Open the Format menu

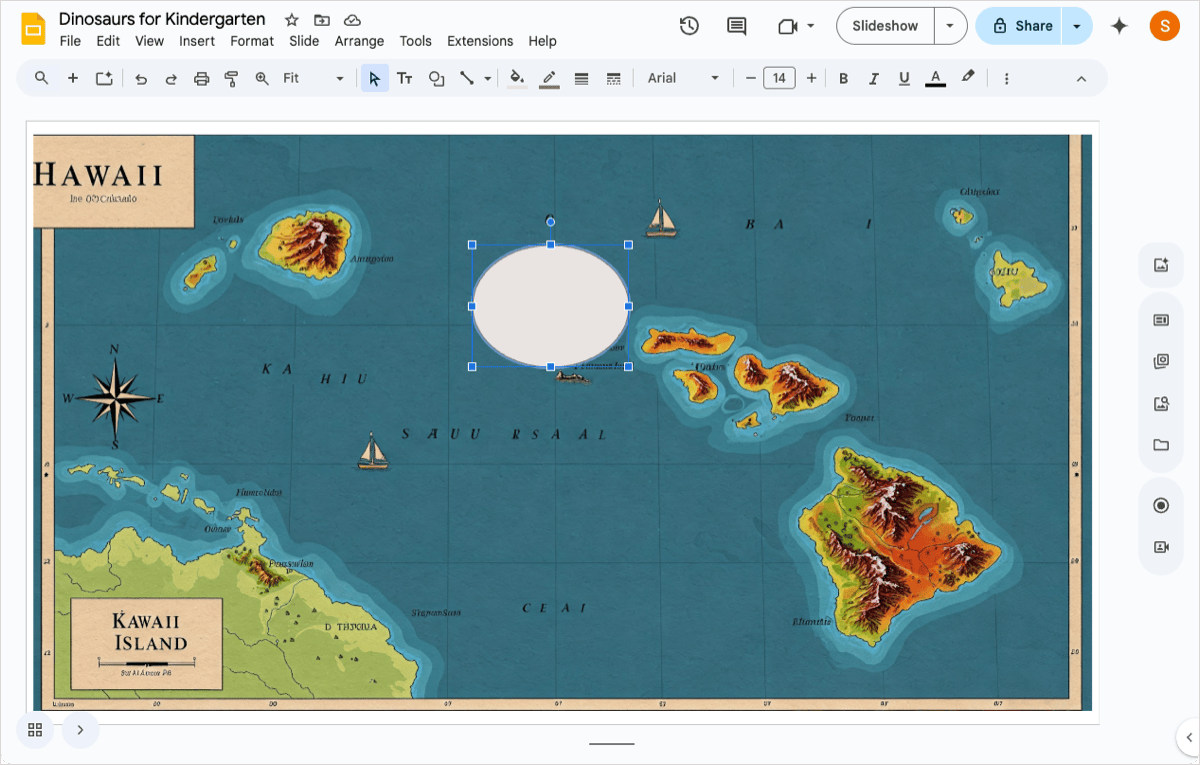(252, 41)
